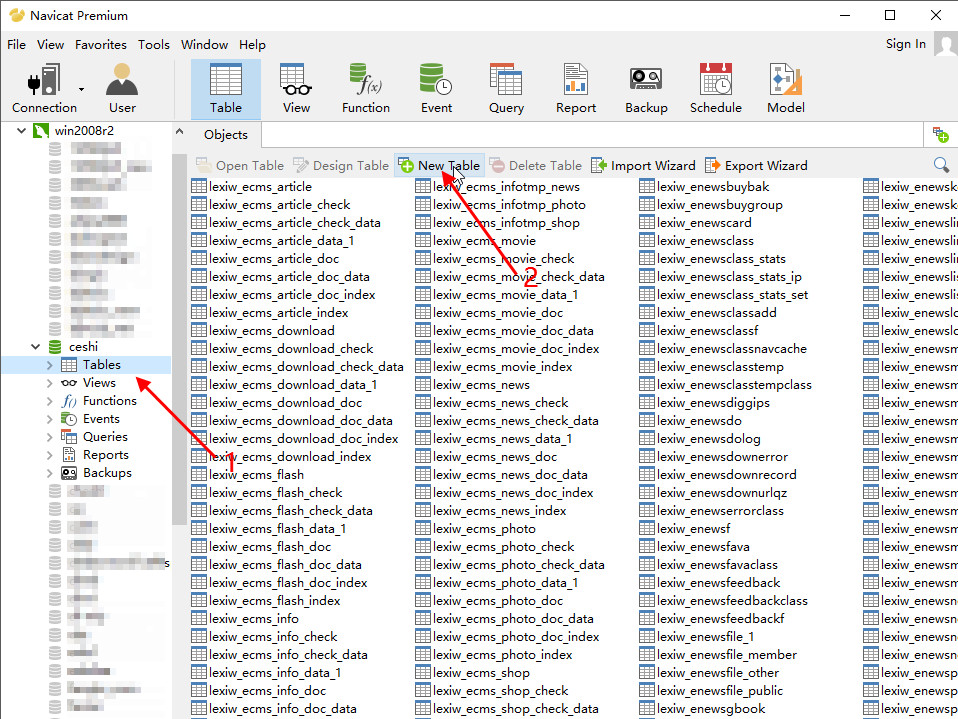Open the File menu
The height and width of the screenshot is (719, 958).
click(16, 45)
